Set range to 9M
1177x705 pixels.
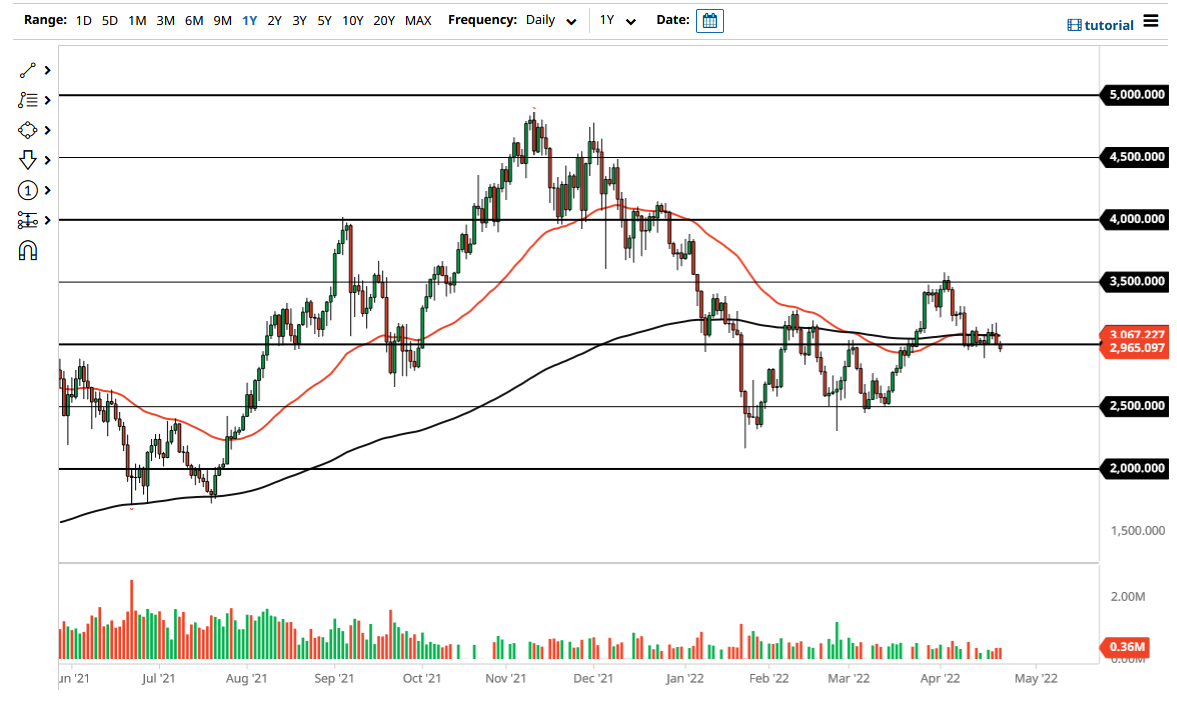(x=222, y=21)
